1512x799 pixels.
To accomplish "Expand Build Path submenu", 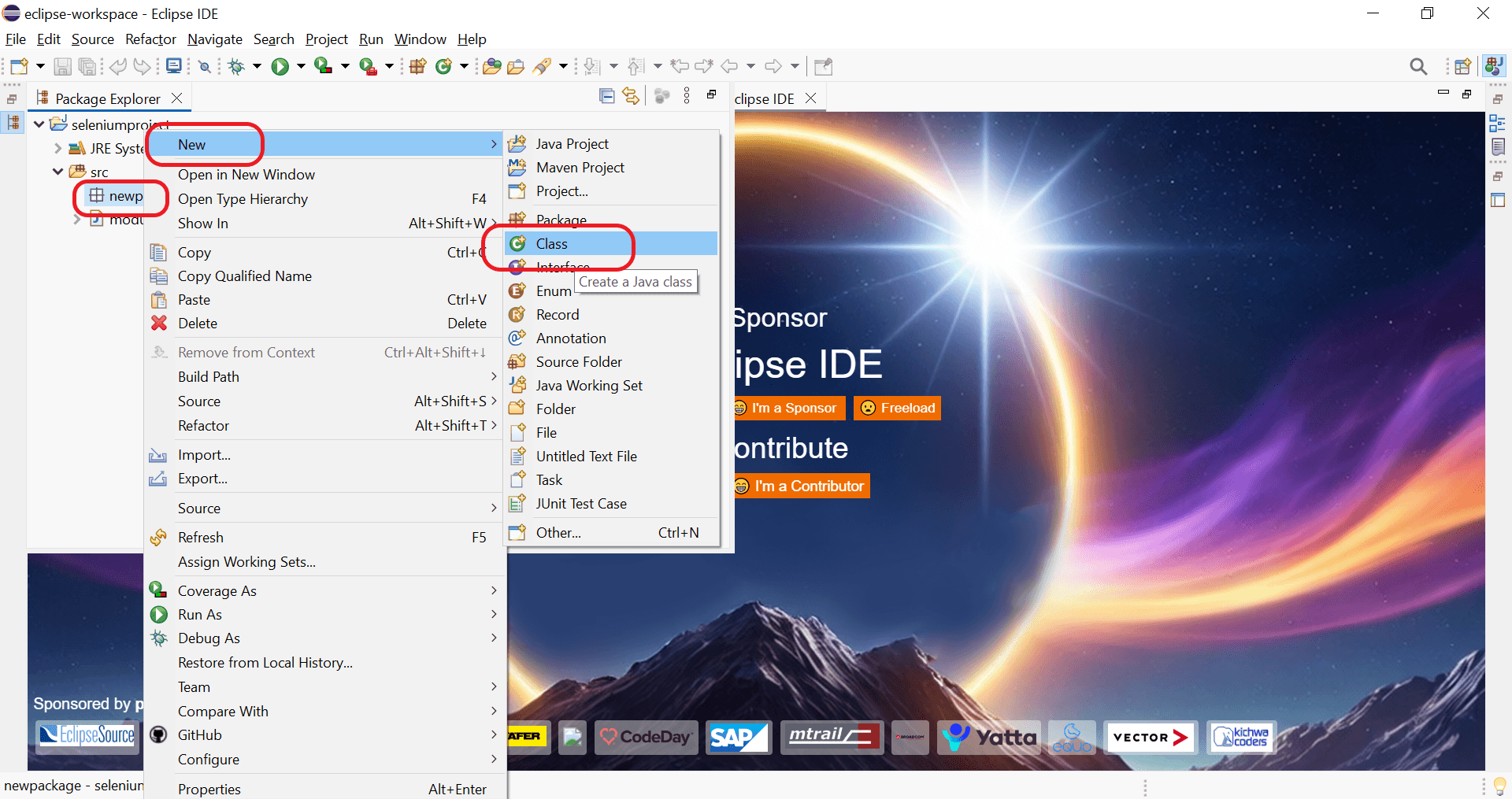I will 324,377.
